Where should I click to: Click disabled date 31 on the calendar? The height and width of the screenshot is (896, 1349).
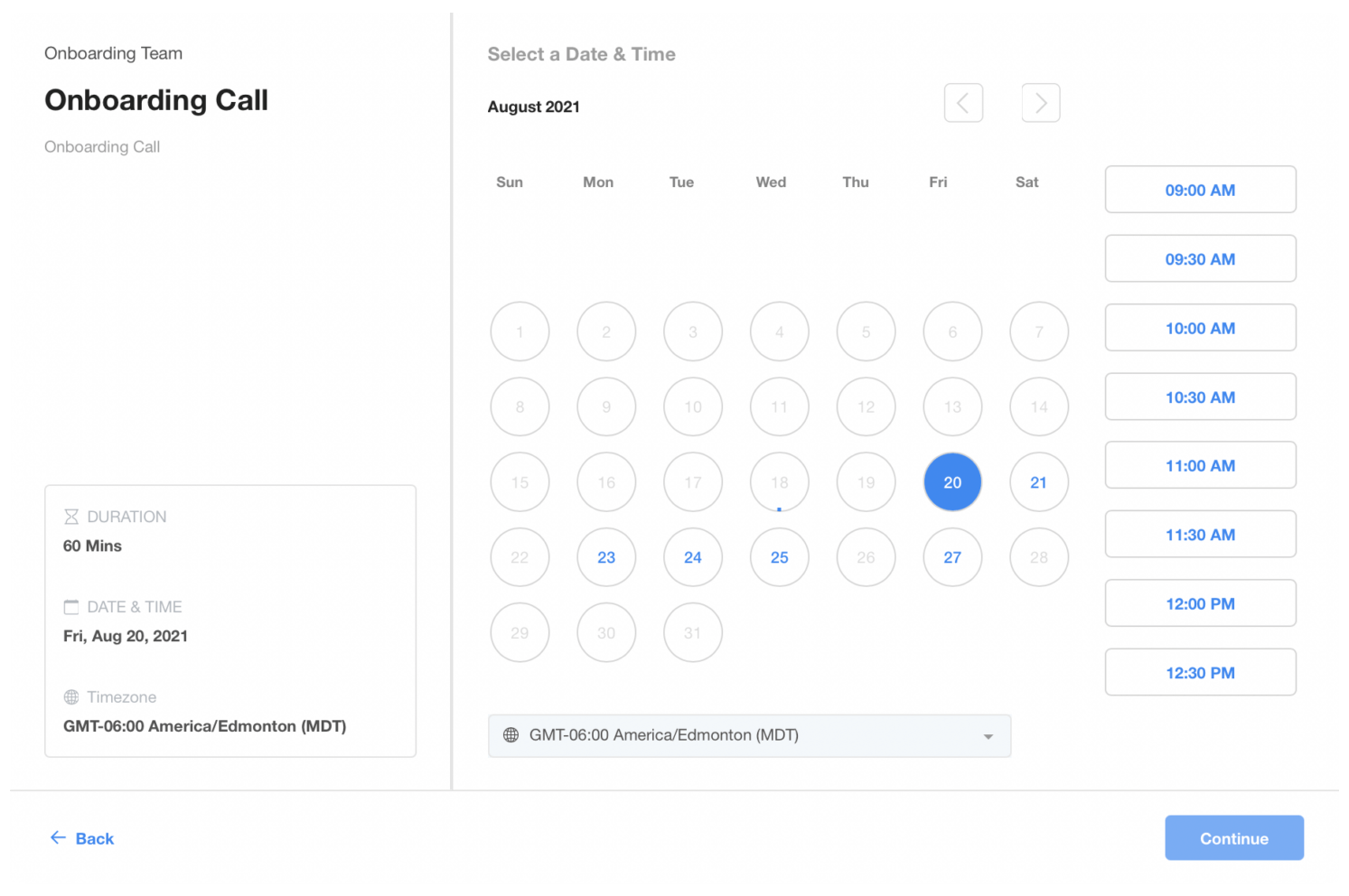click(693, 633)
